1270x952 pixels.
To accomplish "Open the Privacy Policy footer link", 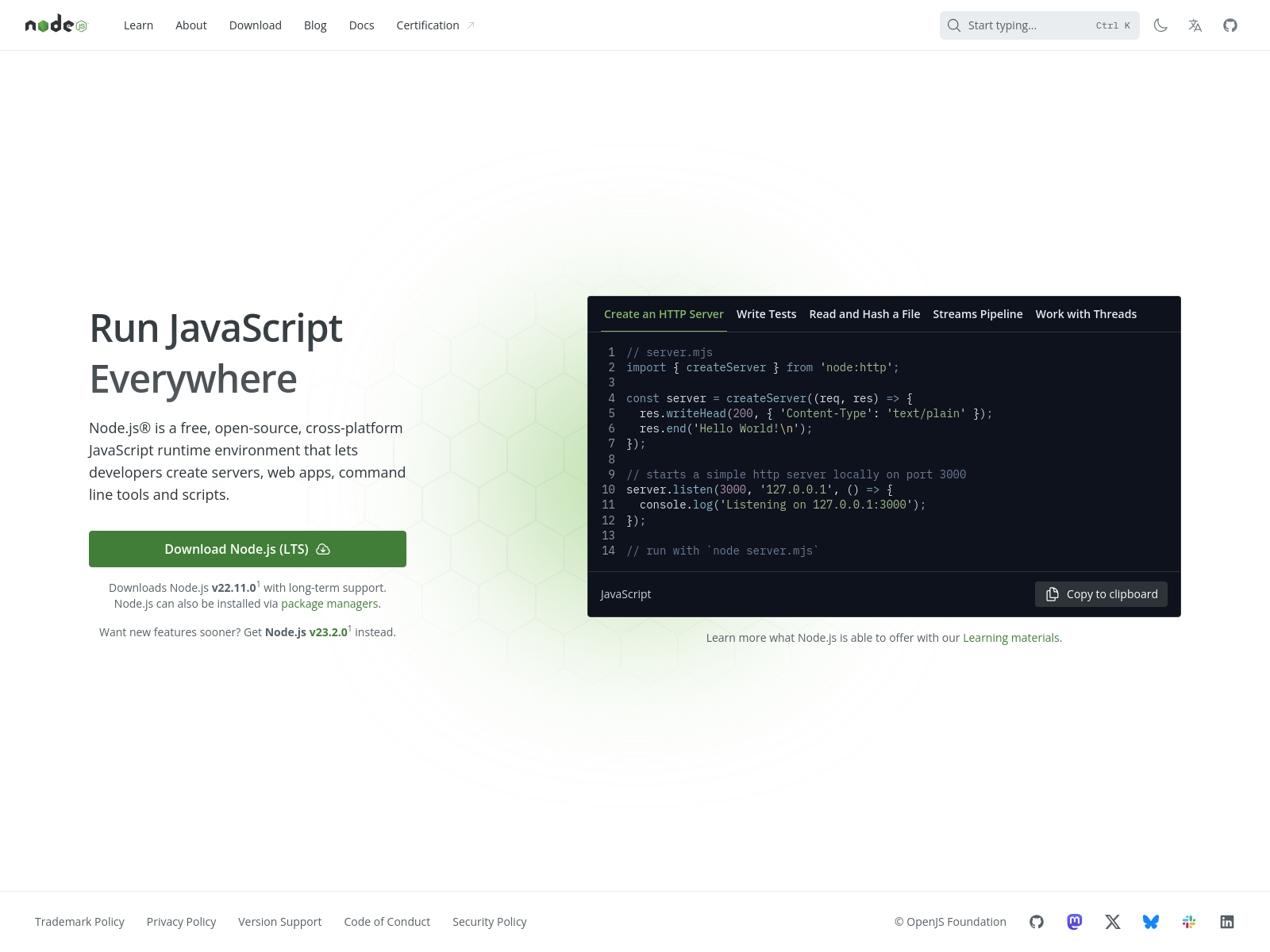I will 181,922.
